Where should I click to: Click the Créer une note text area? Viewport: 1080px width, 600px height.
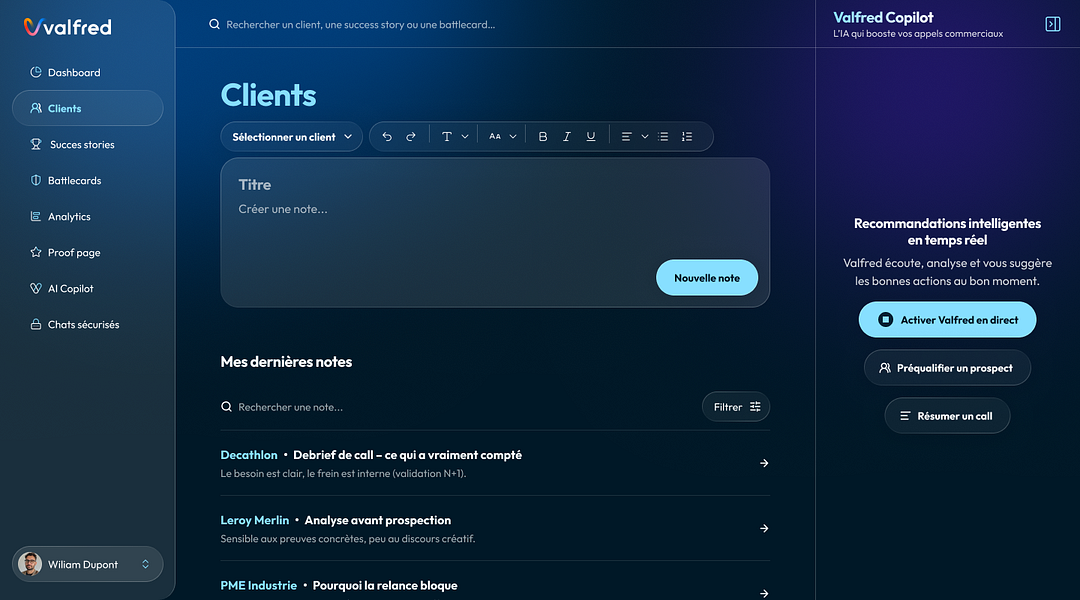(x=283, y=209)
